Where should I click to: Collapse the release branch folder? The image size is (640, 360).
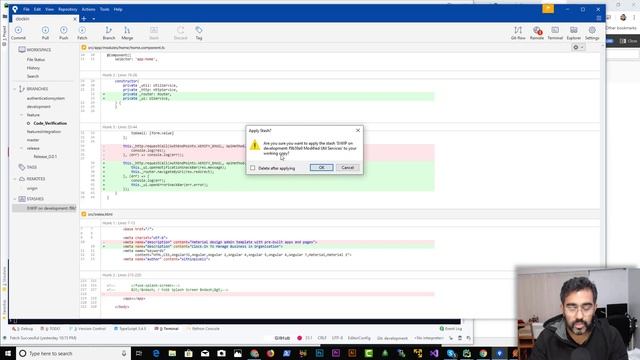click(22, 148)
